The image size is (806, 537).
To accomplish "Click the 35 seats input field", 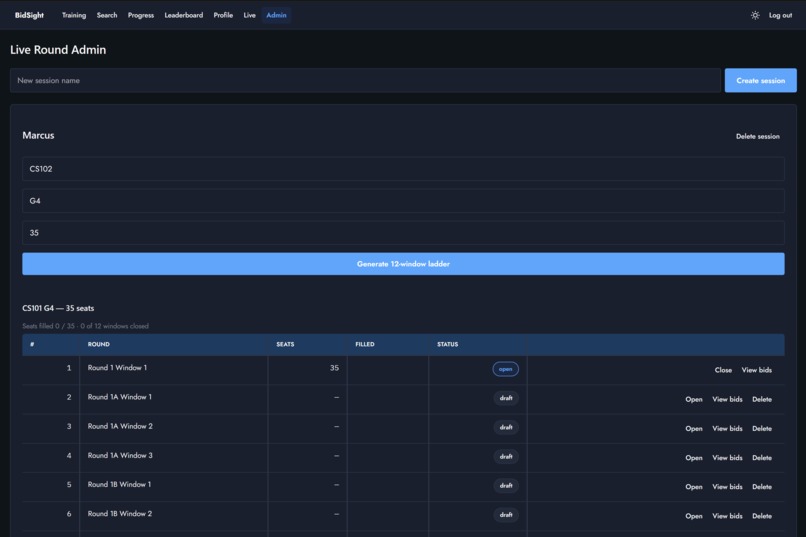I will (403, 233).
